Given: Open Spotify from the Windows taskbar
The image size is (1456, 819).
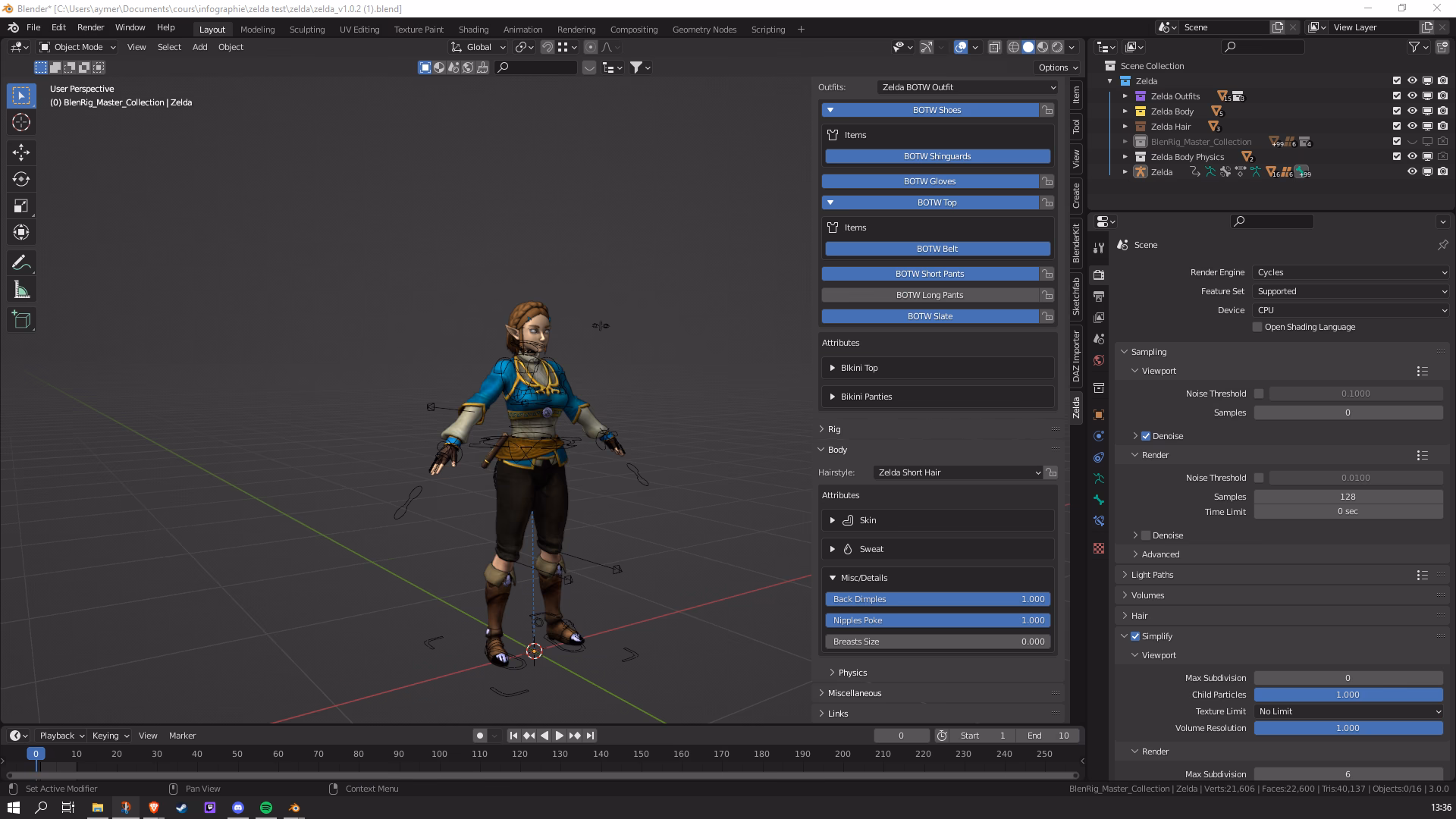Looking at the screenshot, I should (266, 808).
